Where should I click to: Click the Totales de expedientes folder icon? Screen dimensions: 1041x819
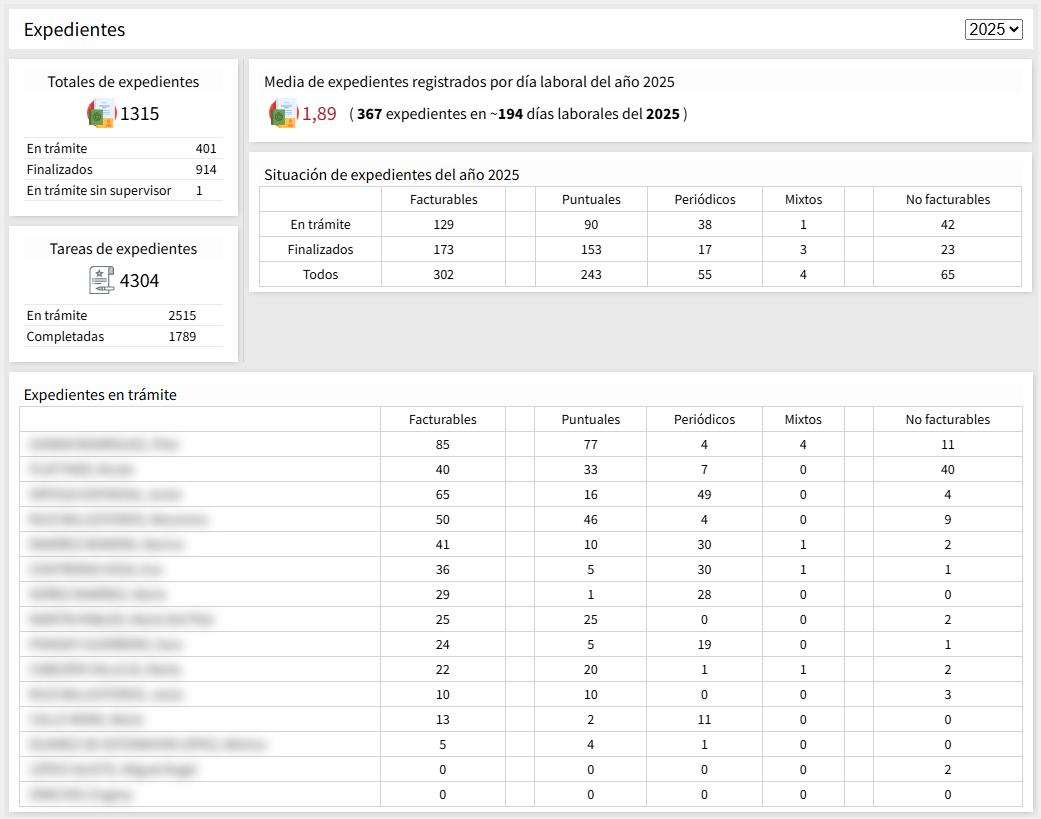(x=102, y=114)
